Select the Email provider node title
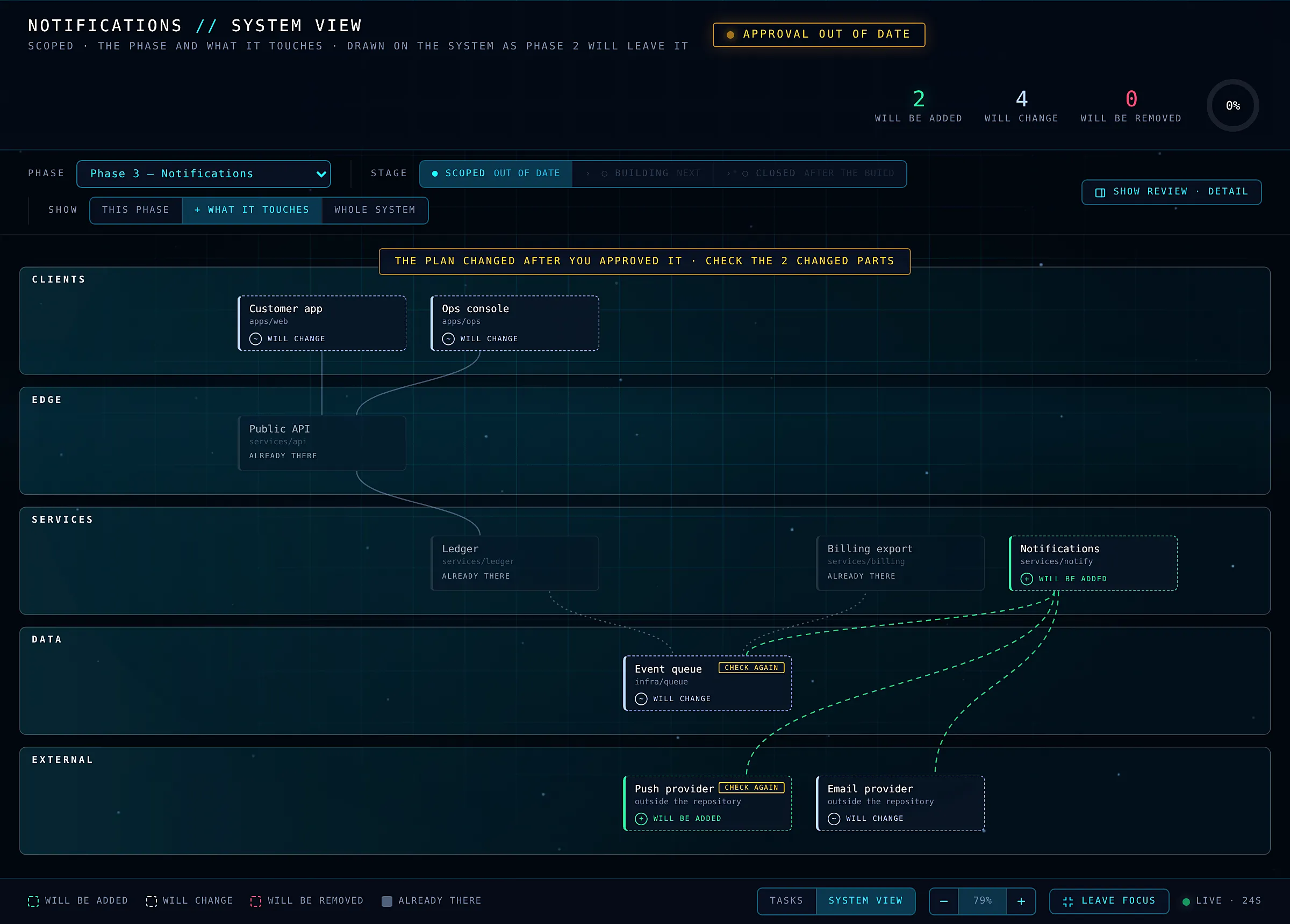Viewport: 1290px width, 924px height. tap(870, 789)
